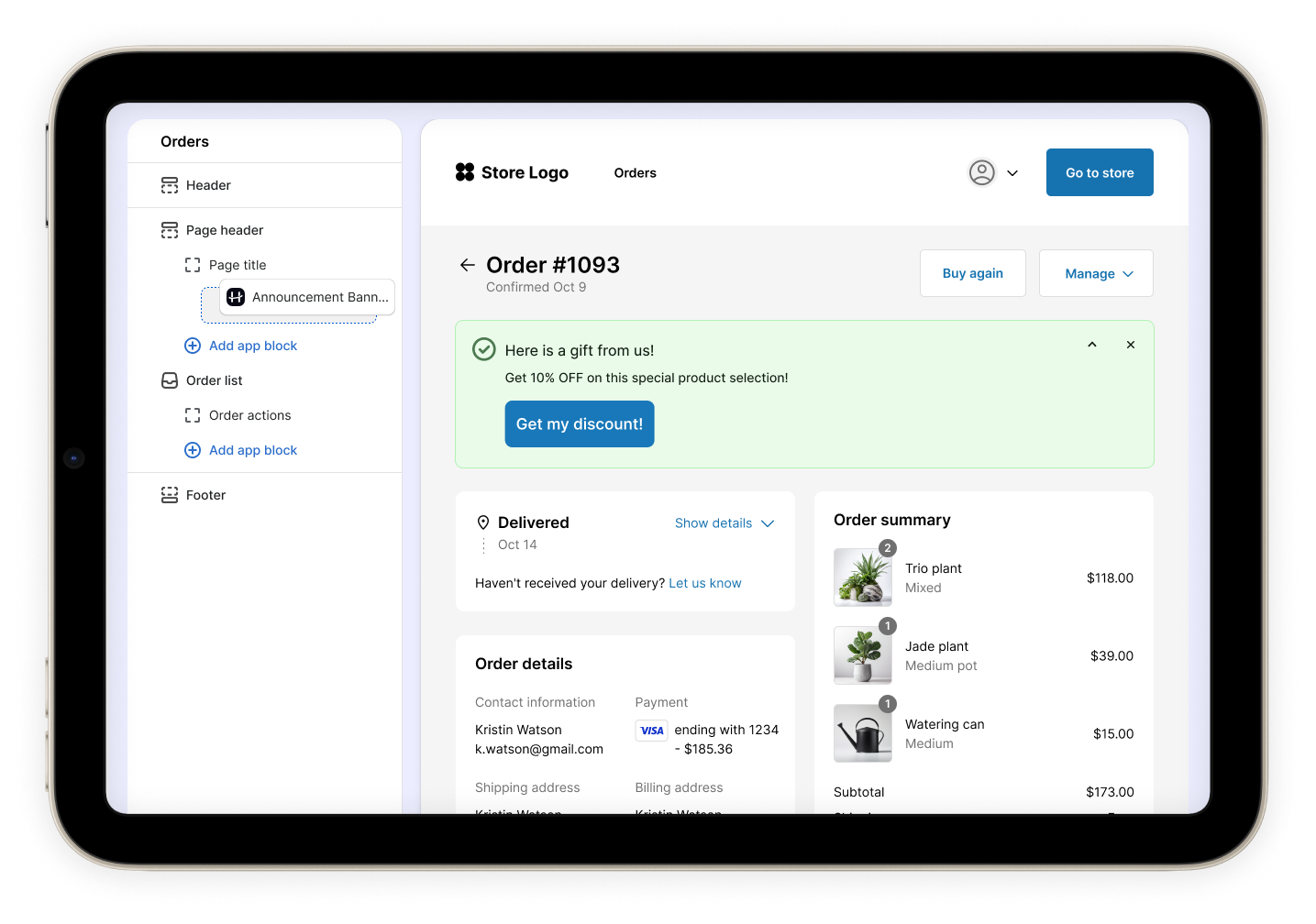Viewport: 1316px width, 924px height.
Task: Select Page title block label
Action: pyautogui.click(x=238, y=265)
